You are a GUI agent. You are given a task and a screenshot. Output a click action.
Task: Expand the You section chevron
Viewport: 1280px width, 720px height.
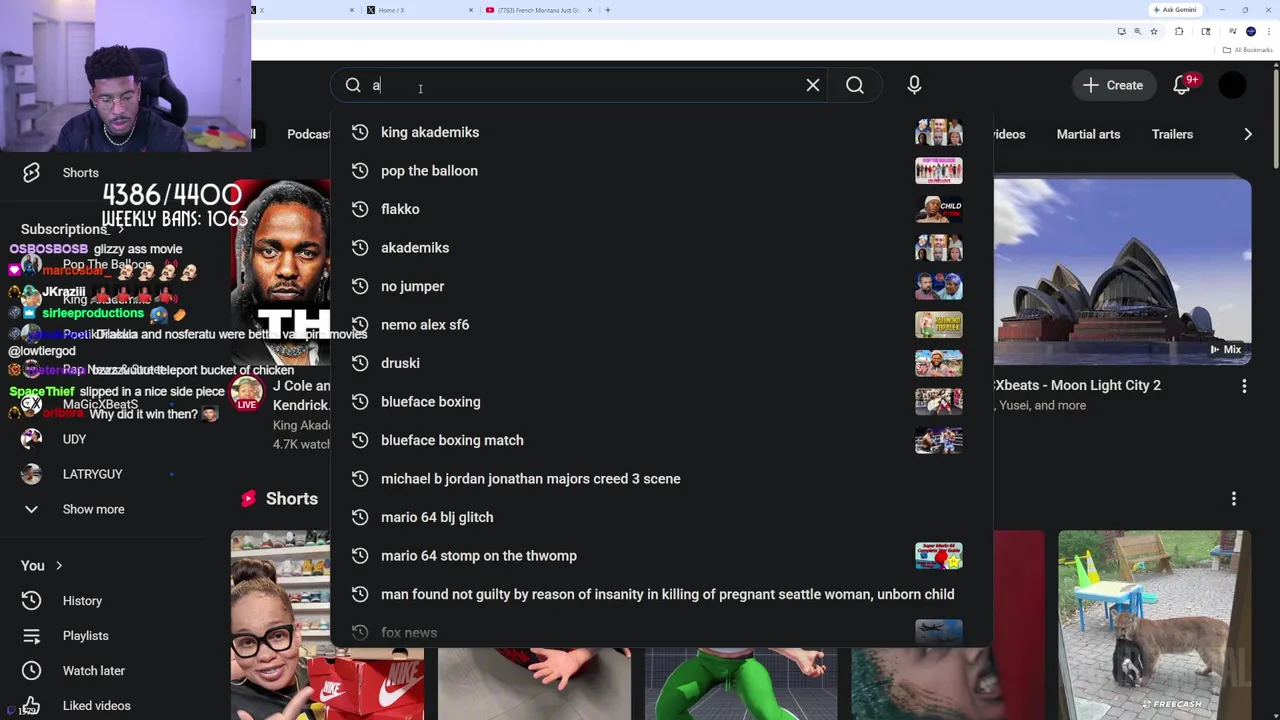coord(59,566)
